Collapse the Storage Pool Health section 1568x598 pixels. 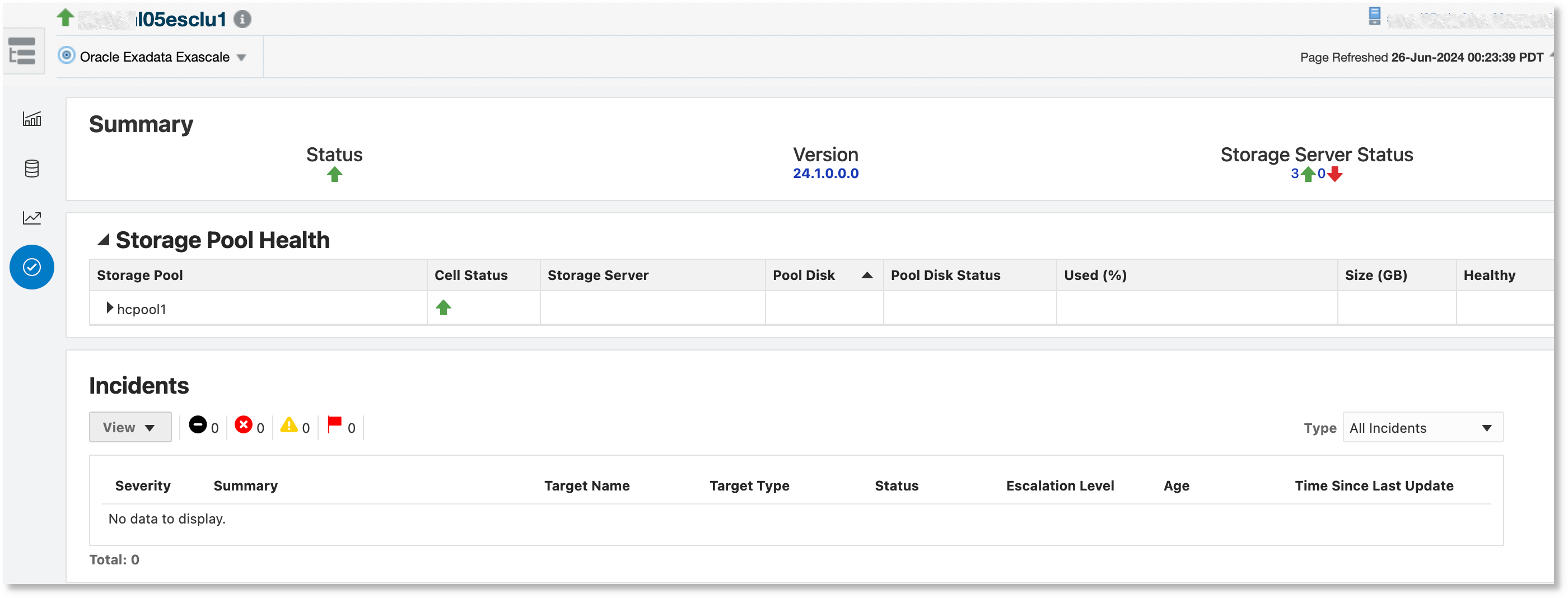104,240
